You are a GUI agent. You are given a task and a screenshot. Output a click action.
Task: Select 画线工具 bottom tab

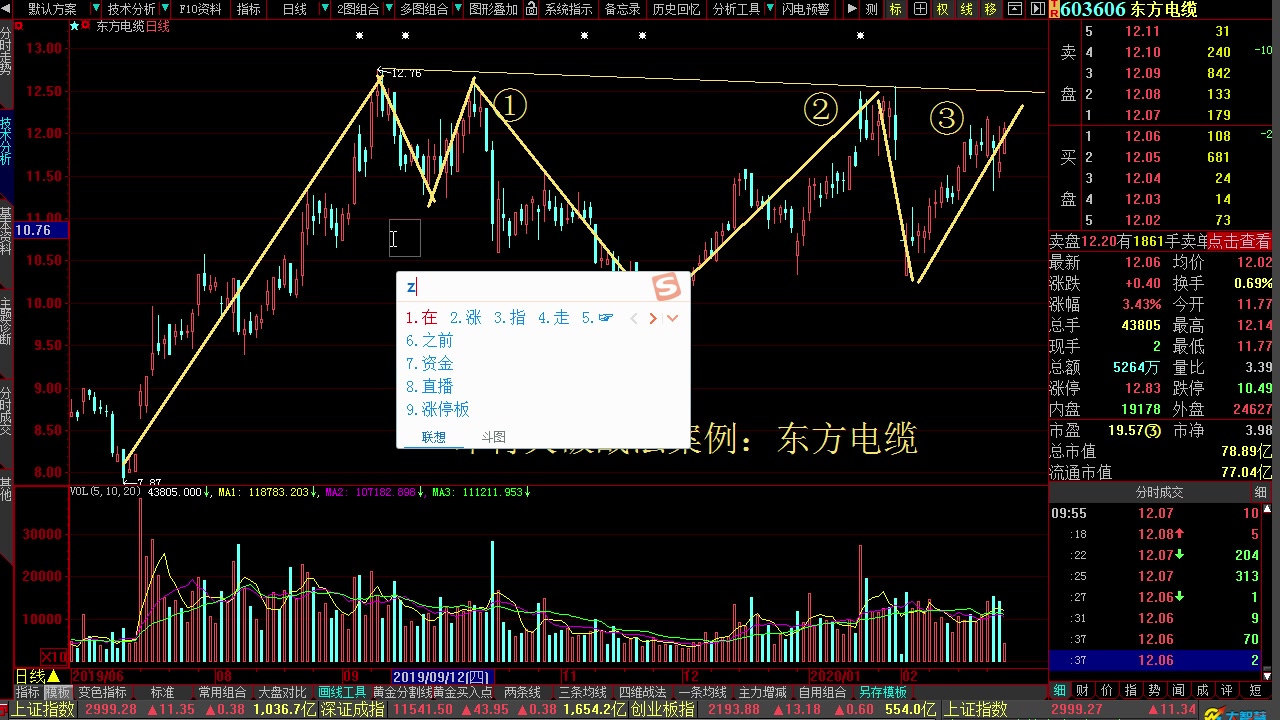[342, 692]
